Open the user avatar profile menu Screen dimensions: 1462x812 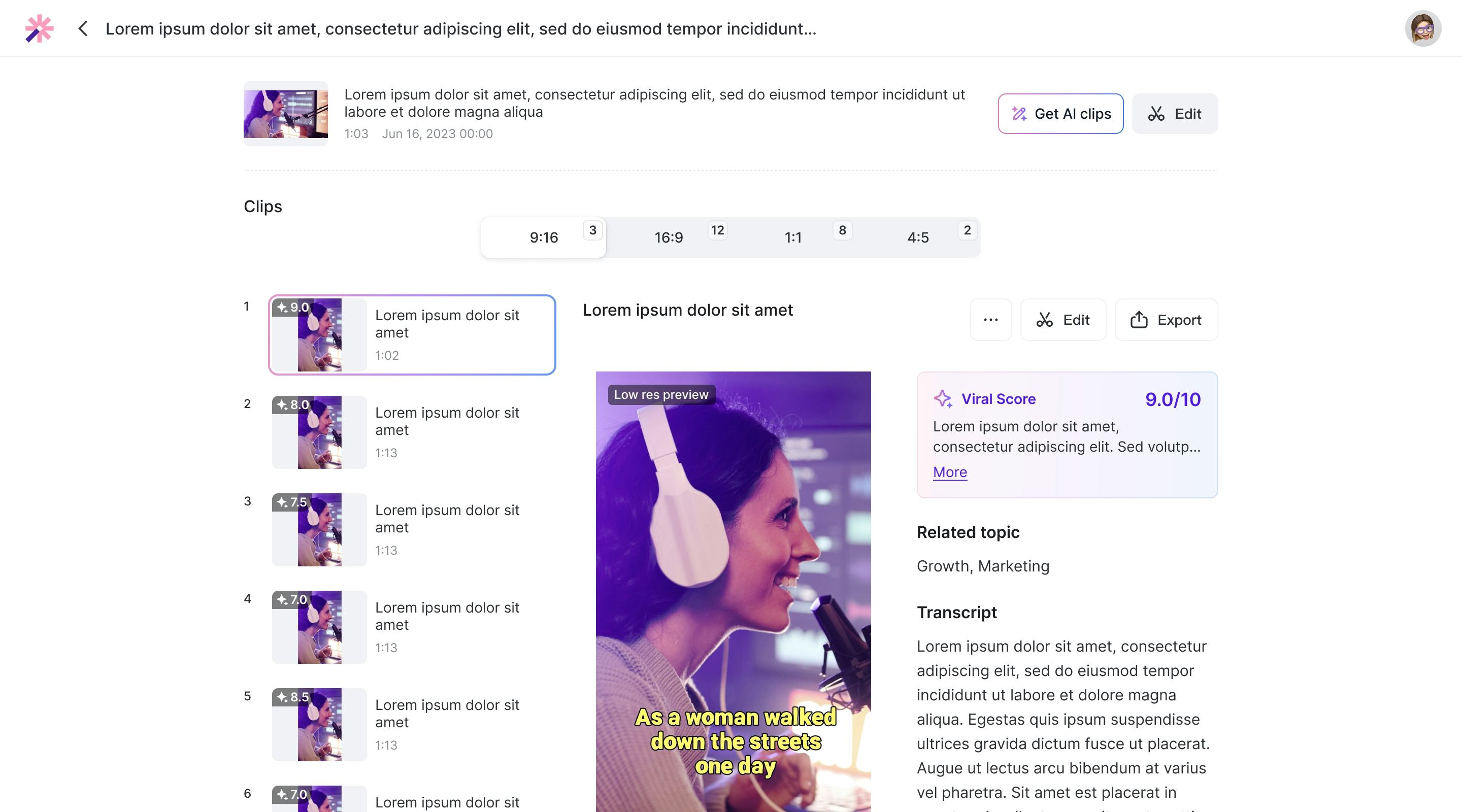tap(1422, 28)
